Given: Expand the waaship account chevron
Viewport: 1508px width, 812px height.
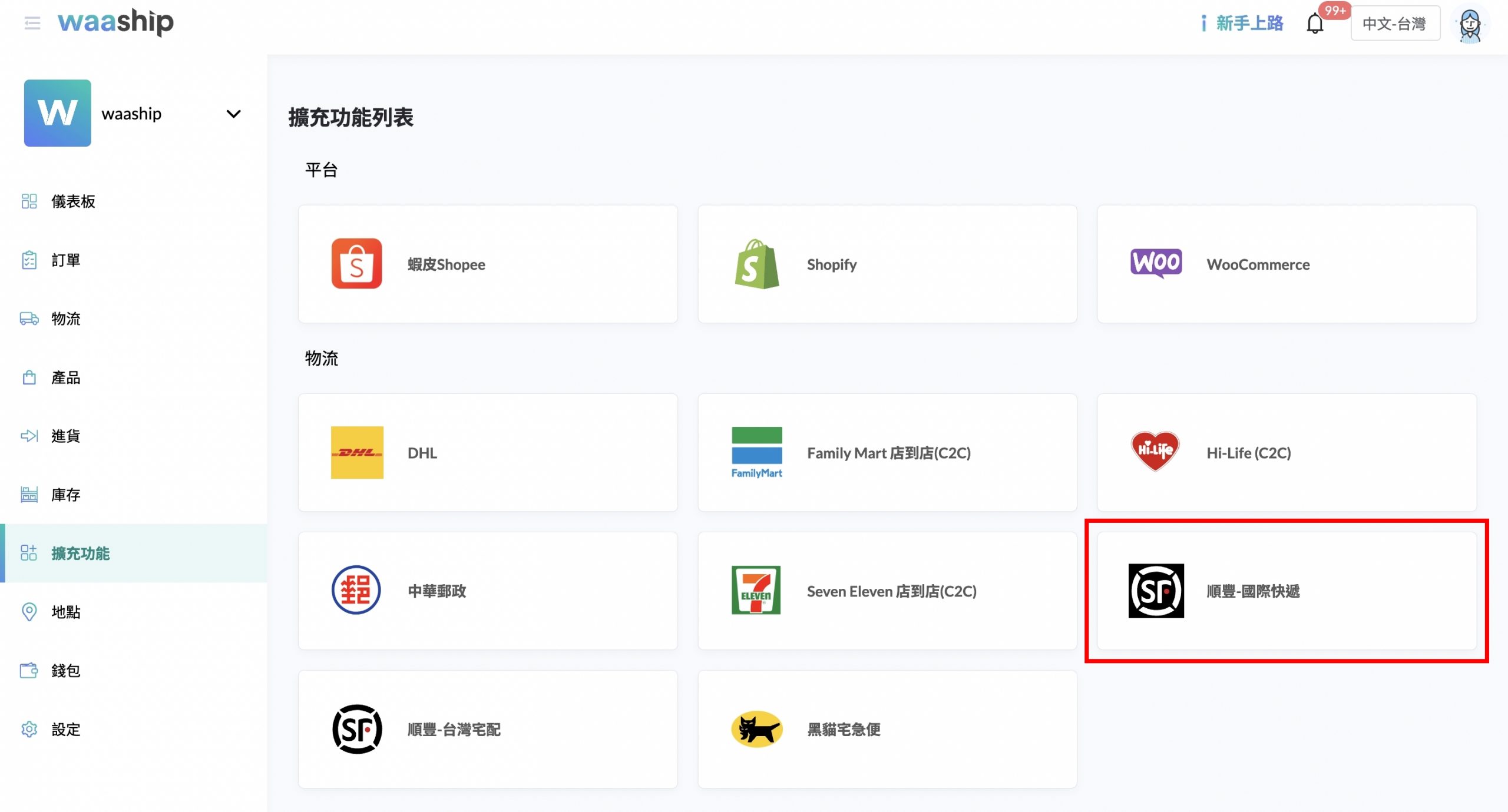Looking at the screenshot, I should point(233,114).
